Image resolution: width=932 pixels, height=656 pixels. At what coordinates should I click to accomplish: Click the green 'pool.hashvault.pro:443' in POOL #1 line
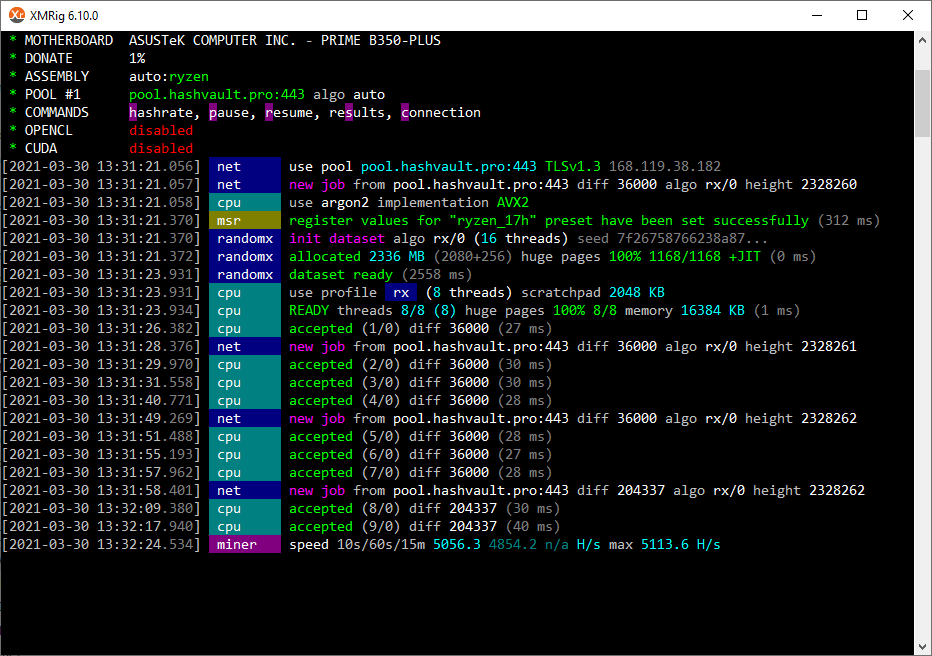pos(217,94)
